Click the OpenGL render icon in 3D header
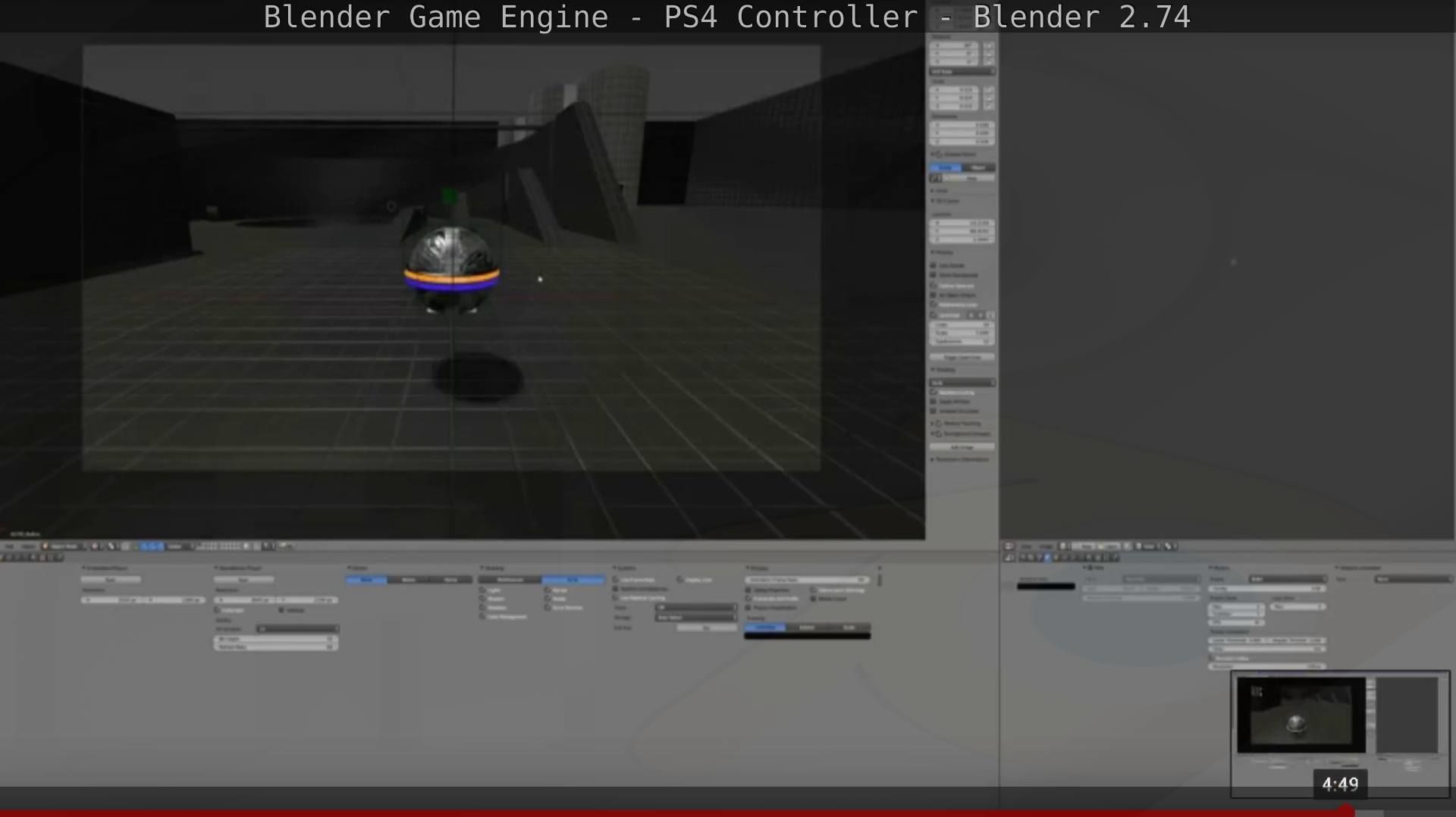1456x817 pixels. [x=284, y=546]
